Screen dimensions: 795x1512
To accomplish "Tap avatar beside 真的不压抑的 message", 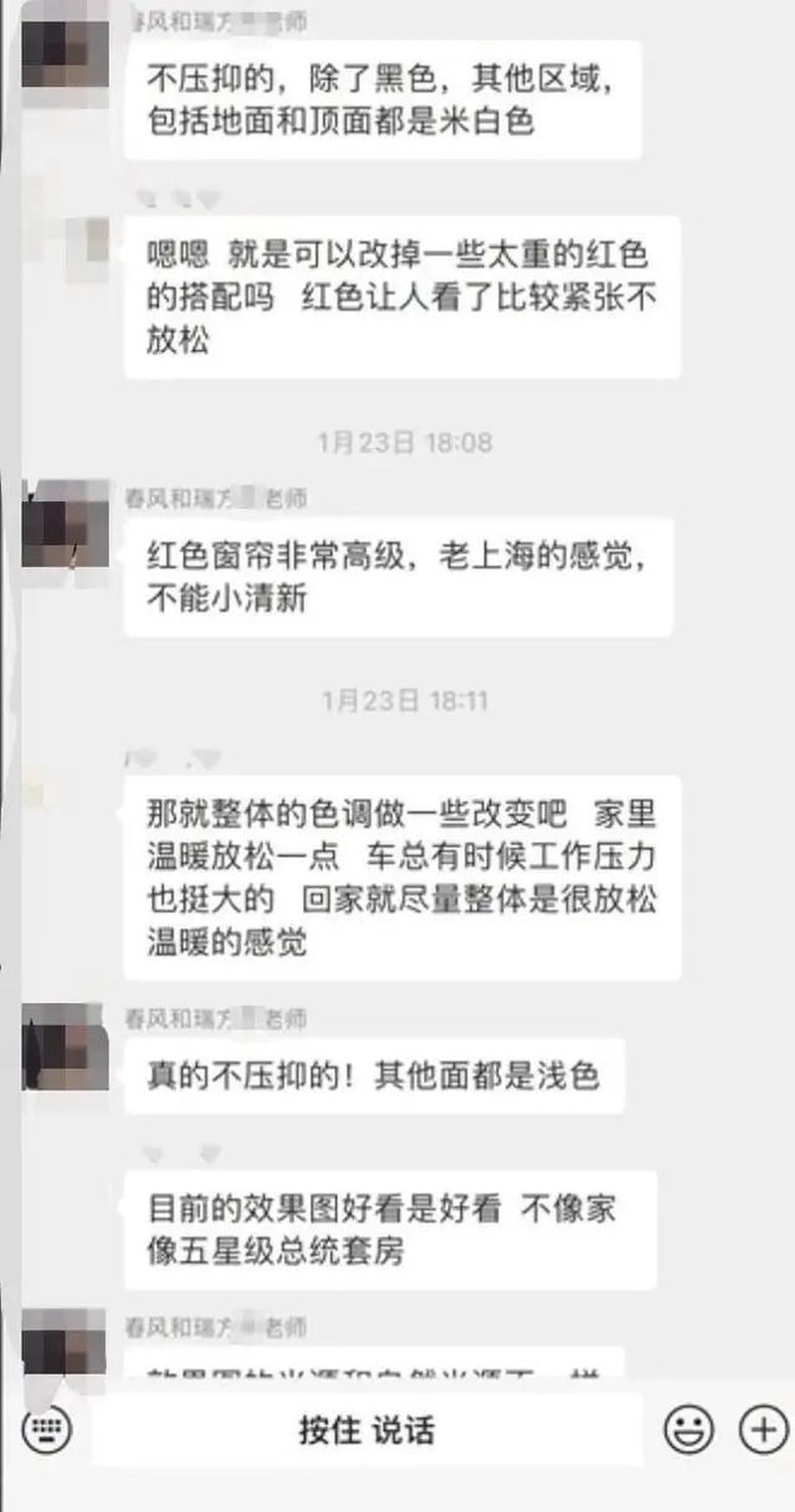I will tap(65, 1046).
